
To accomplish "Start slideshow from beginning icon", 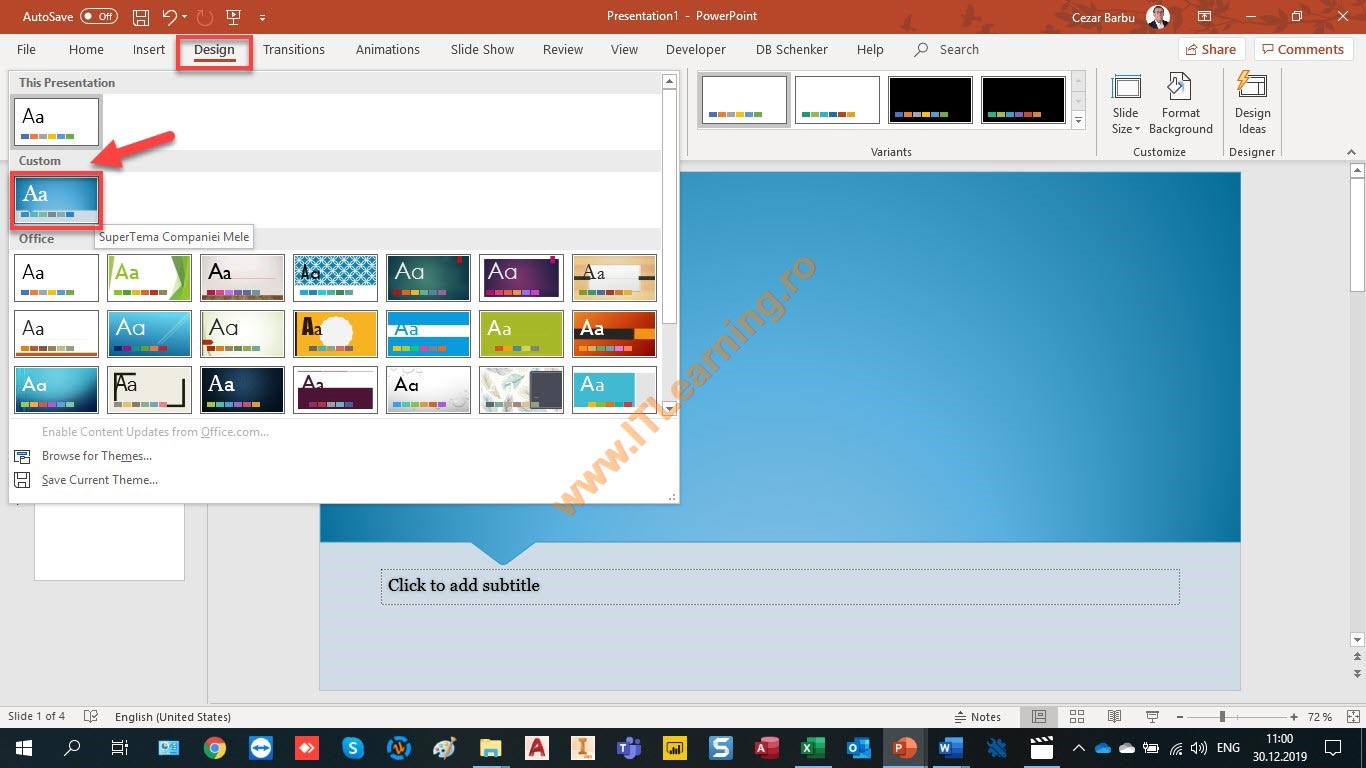I will [234, 16].
